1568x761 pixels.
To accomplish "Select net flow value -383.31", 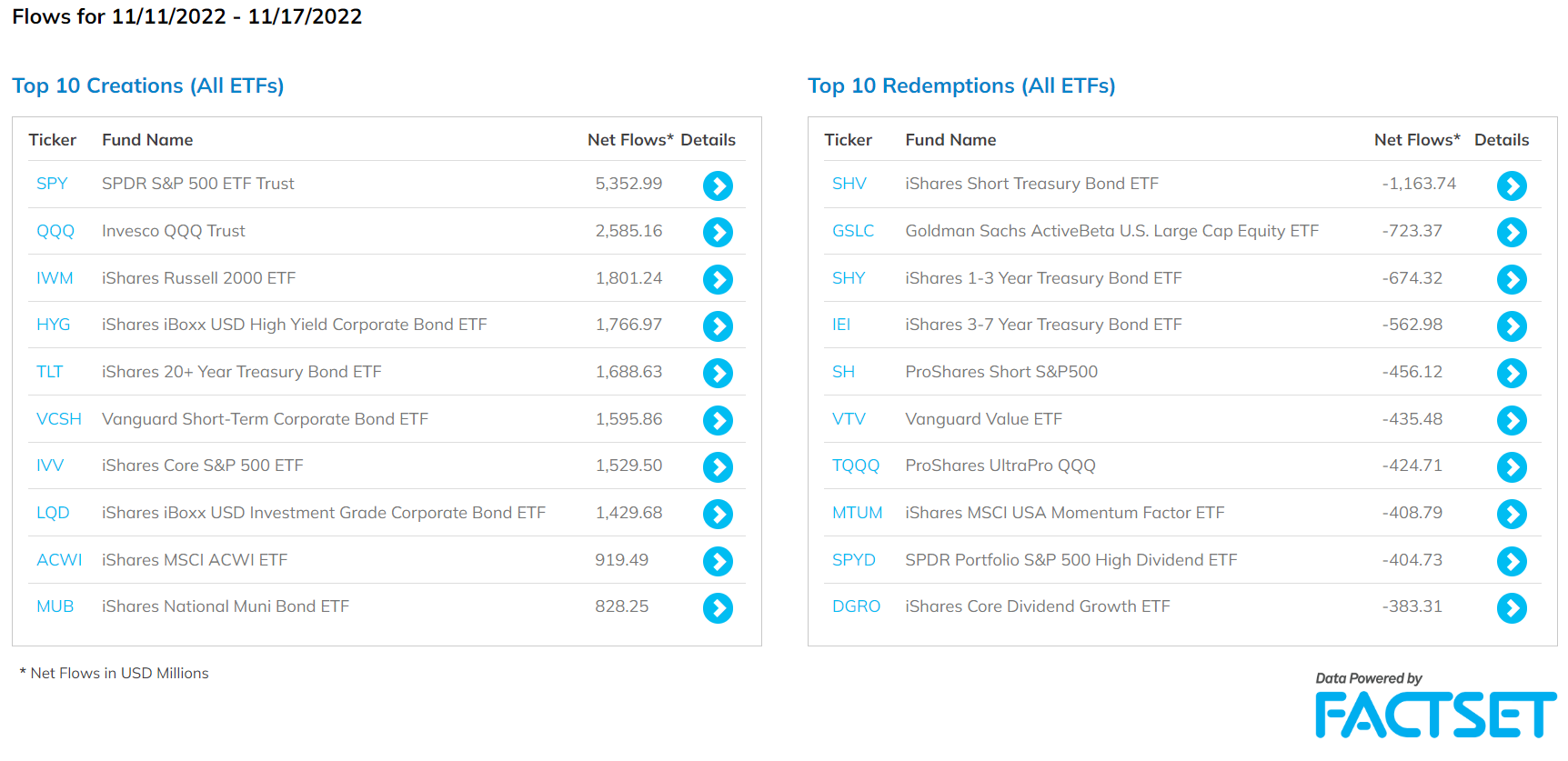I will pyautogui.click(x=1412, y=606).
